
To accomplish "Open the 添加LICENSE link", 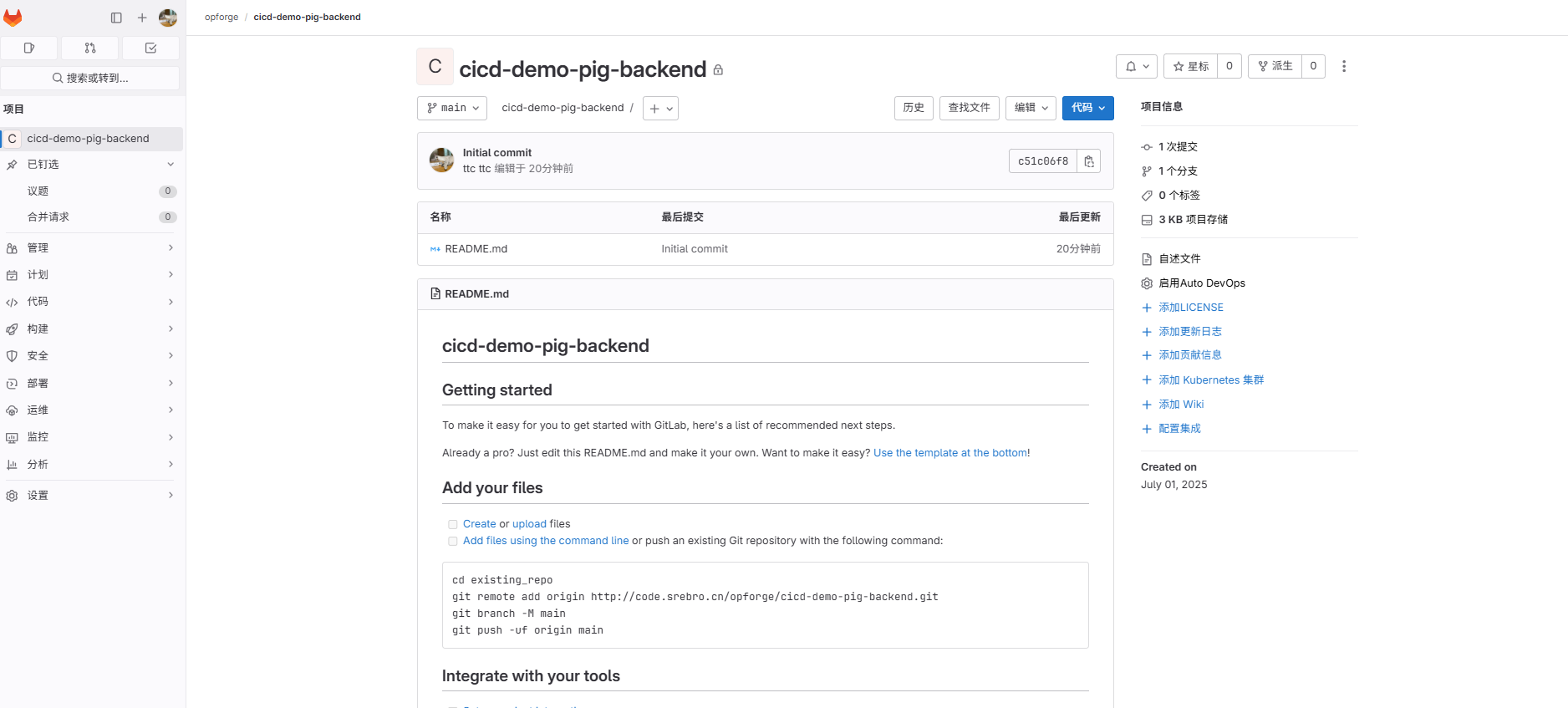I will coord(1190,308).
